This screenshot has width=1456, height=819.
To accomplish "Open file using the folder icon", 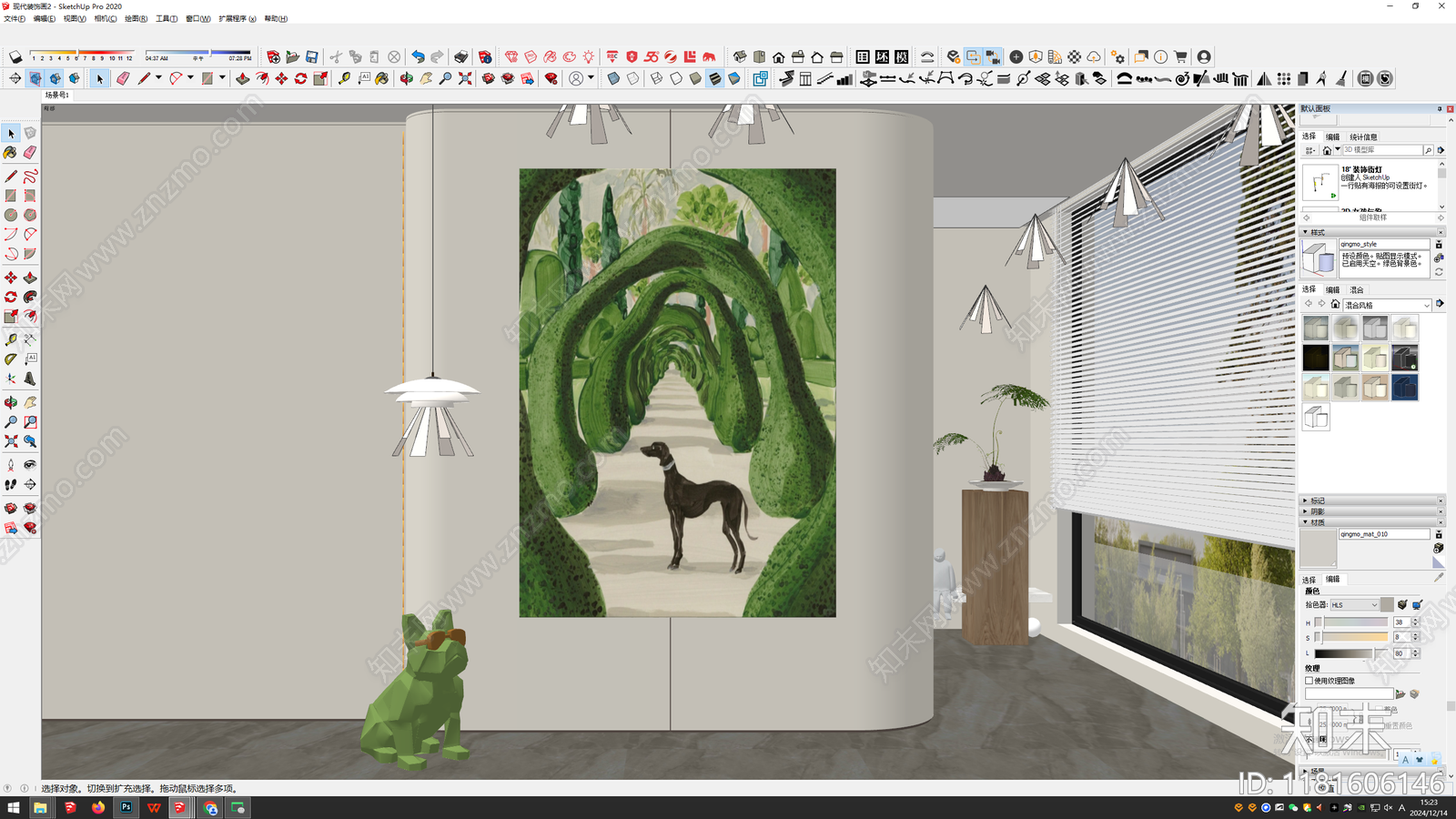I will tap(292, 56).
